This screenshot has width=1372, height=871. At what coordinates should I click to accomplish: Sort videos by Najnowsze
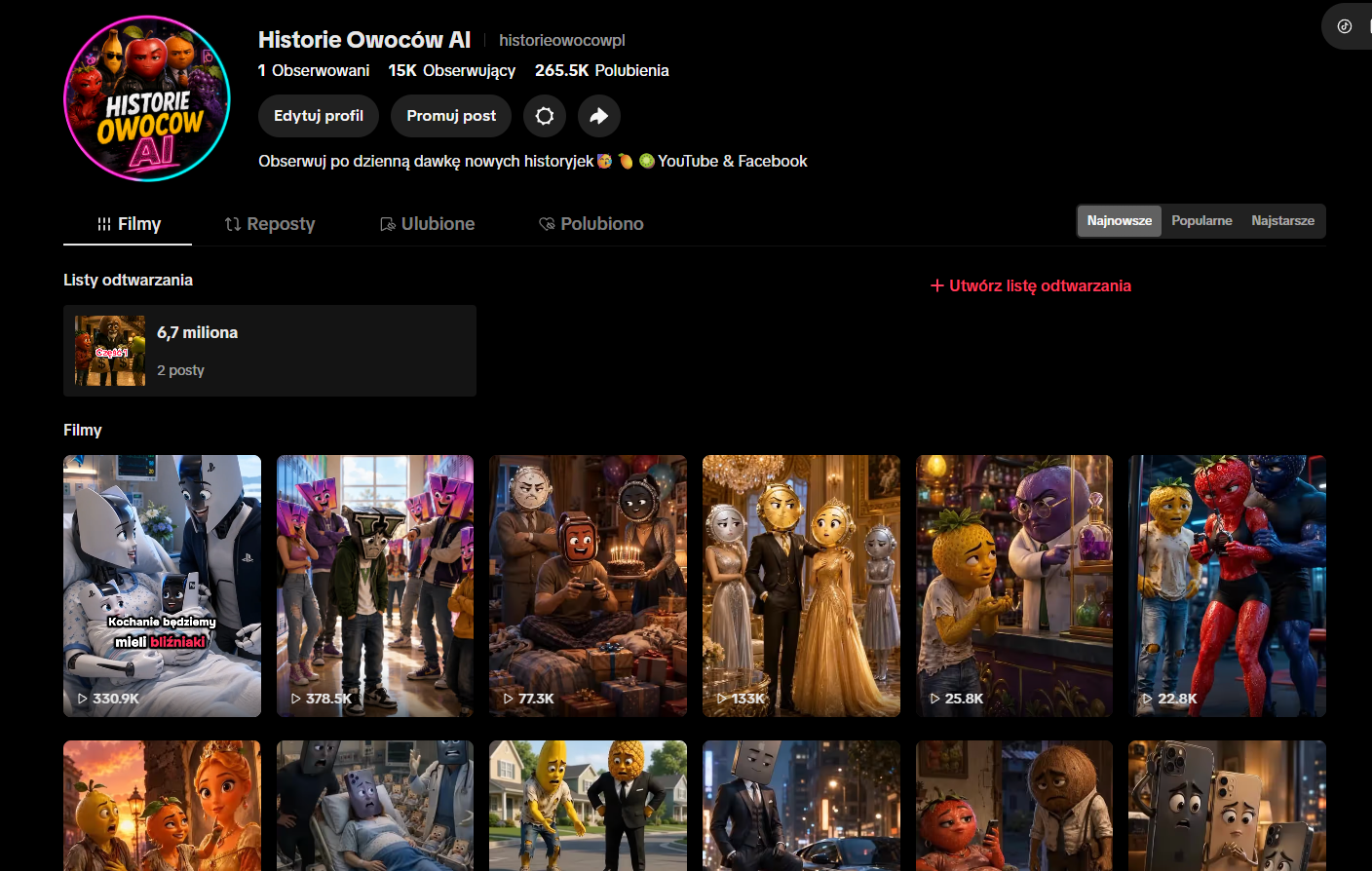1120,221
